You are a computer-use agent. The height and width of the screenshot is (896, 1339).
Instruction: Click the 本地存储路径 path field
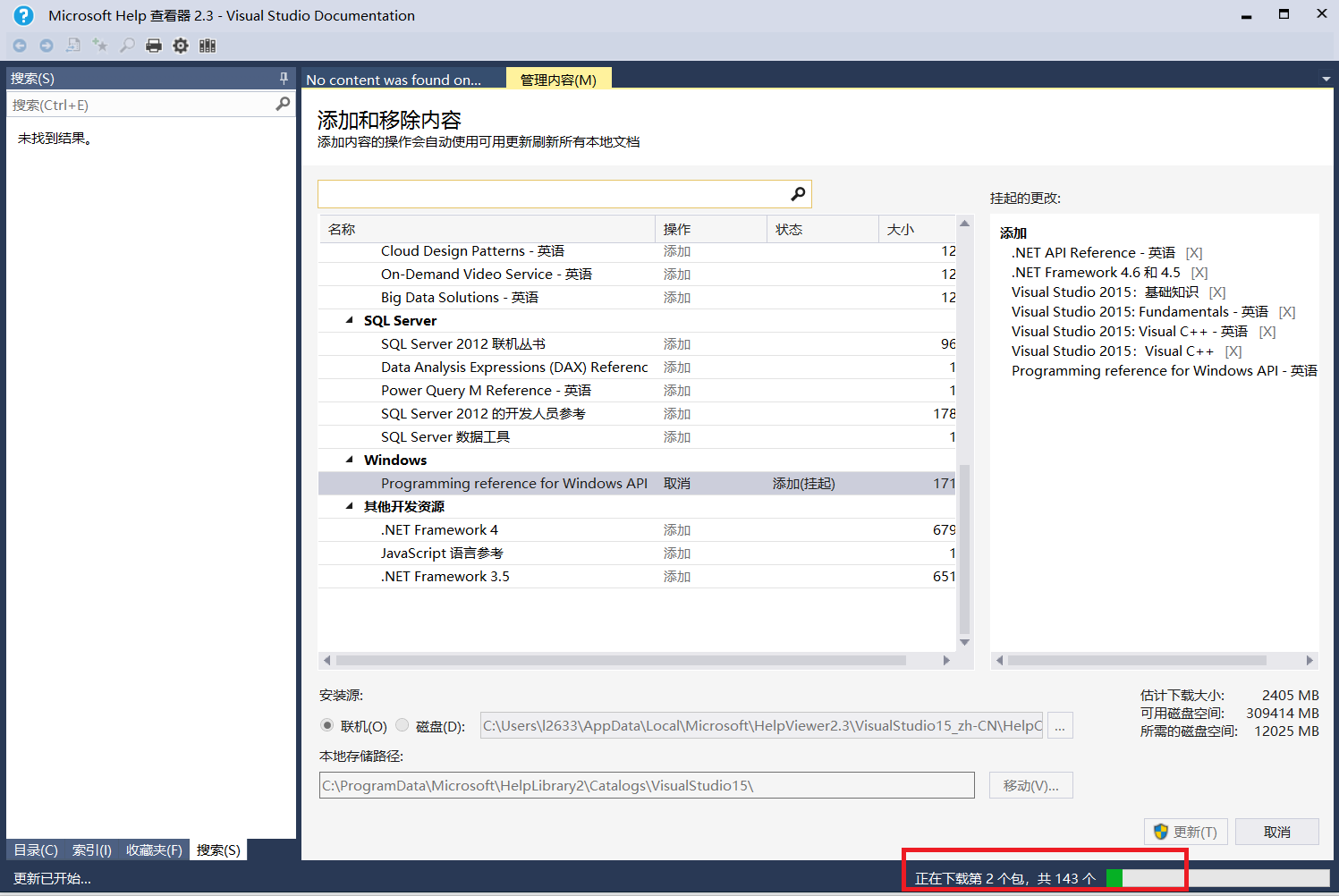pyautogui.click(x=647, y=785)
